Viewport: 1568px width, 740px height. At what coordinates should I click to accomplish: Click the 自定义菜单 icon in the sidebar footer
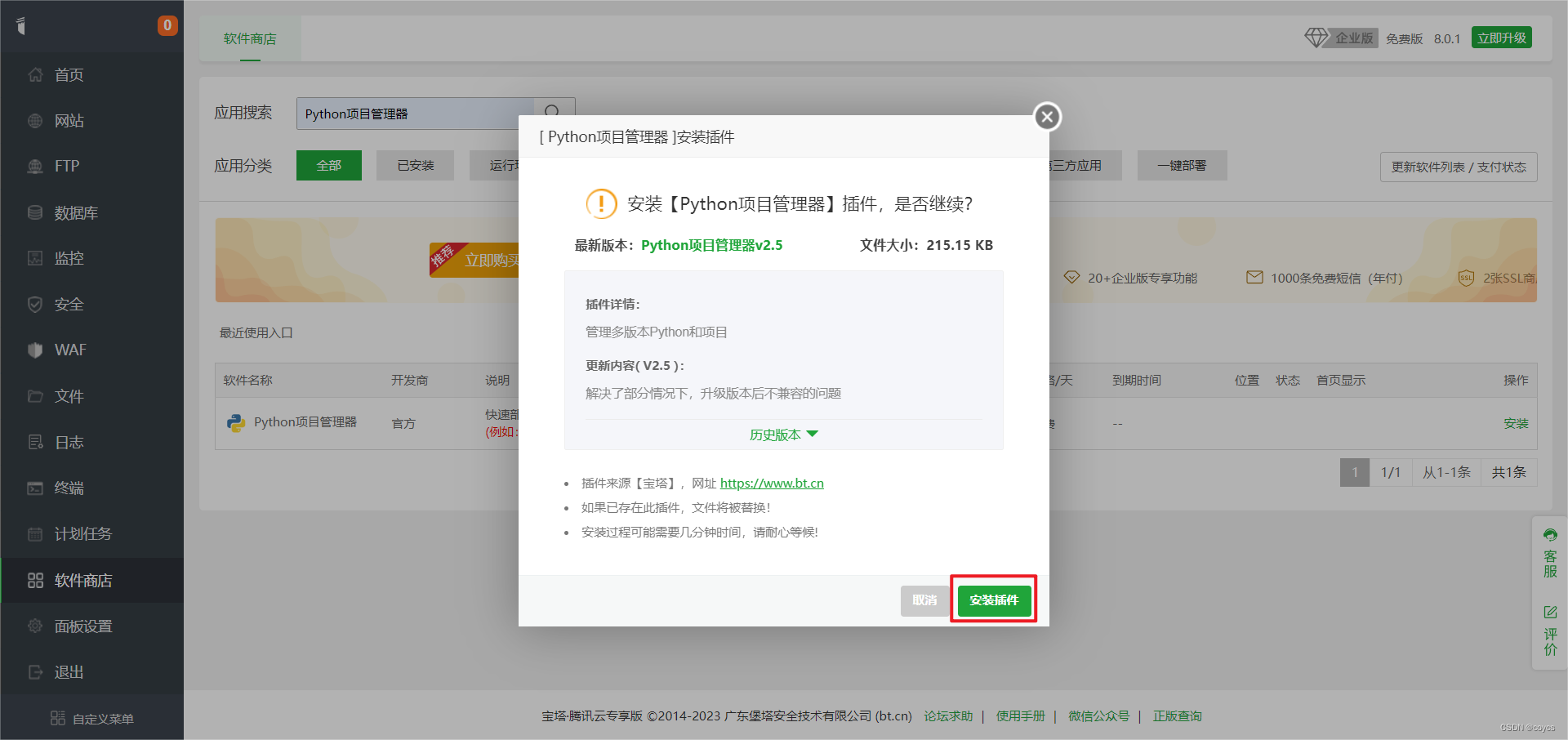pos(58,718)
